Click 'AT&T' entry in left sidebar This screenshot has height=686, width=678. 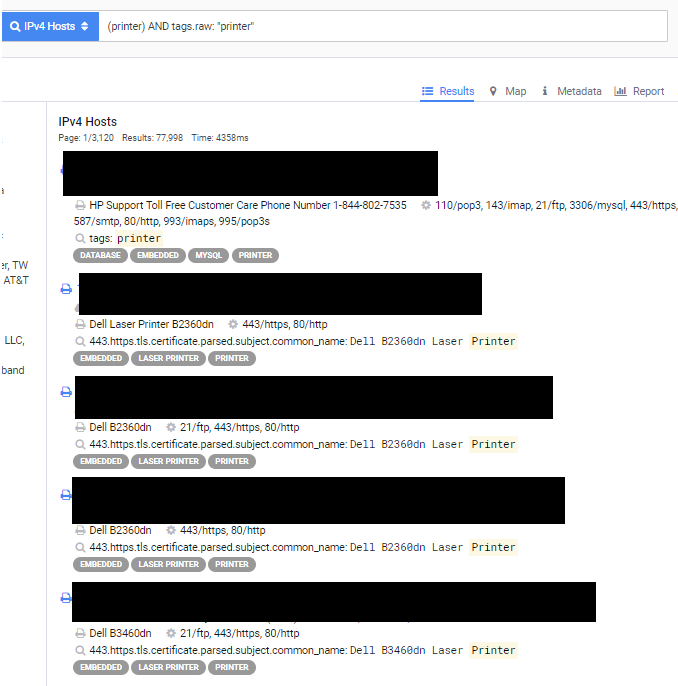16,280
